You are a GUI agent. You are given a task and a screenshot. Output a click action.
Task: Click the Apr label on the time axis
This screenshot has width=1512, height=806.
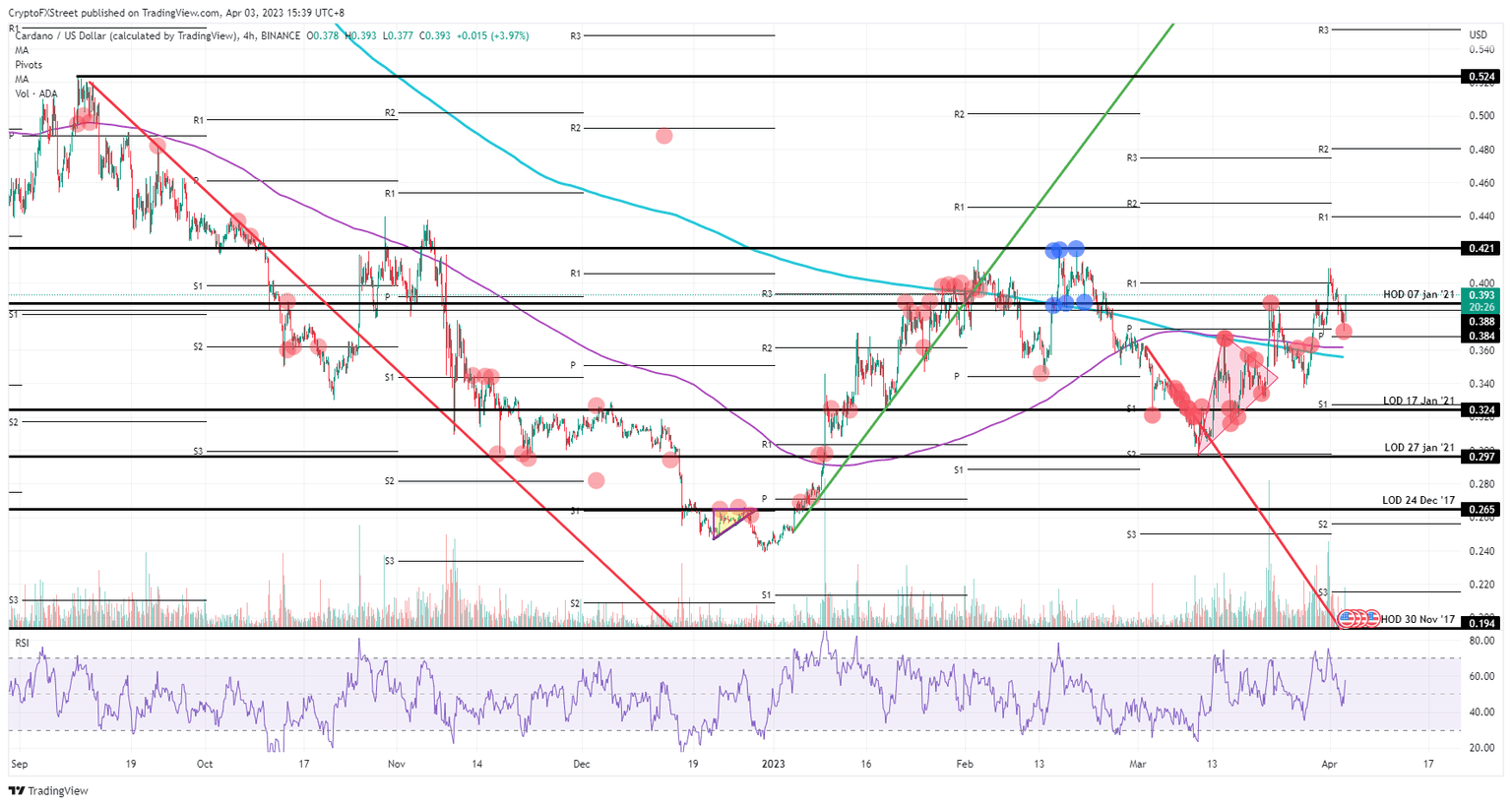pyautogui.click(x=1331, y=763)
